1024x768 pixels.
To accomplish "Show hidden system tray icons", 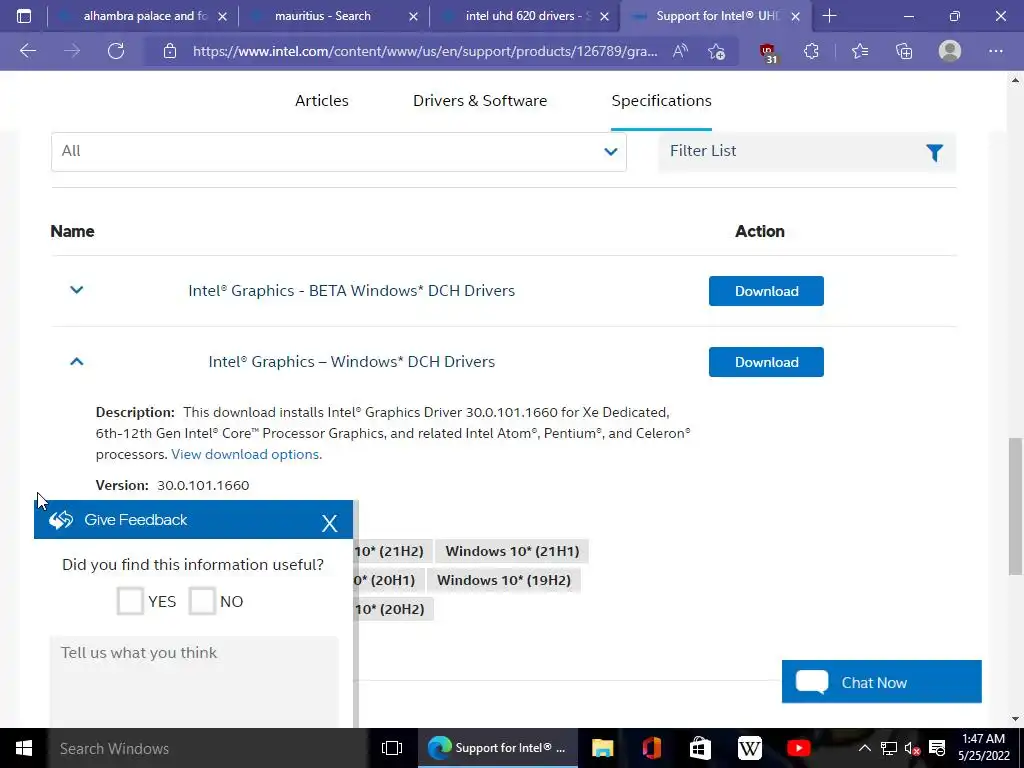I will point(864,748).
